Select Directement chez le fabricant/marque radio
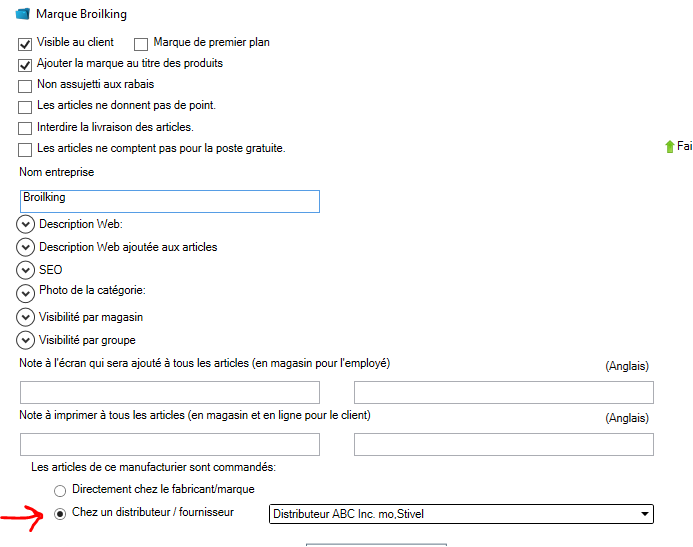This screenshot has width=693, height=547. (60, 490)
